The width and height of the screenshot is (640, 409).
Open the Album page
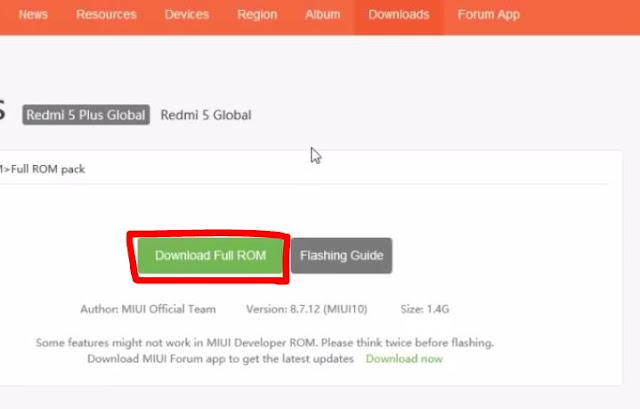[322, 15]
